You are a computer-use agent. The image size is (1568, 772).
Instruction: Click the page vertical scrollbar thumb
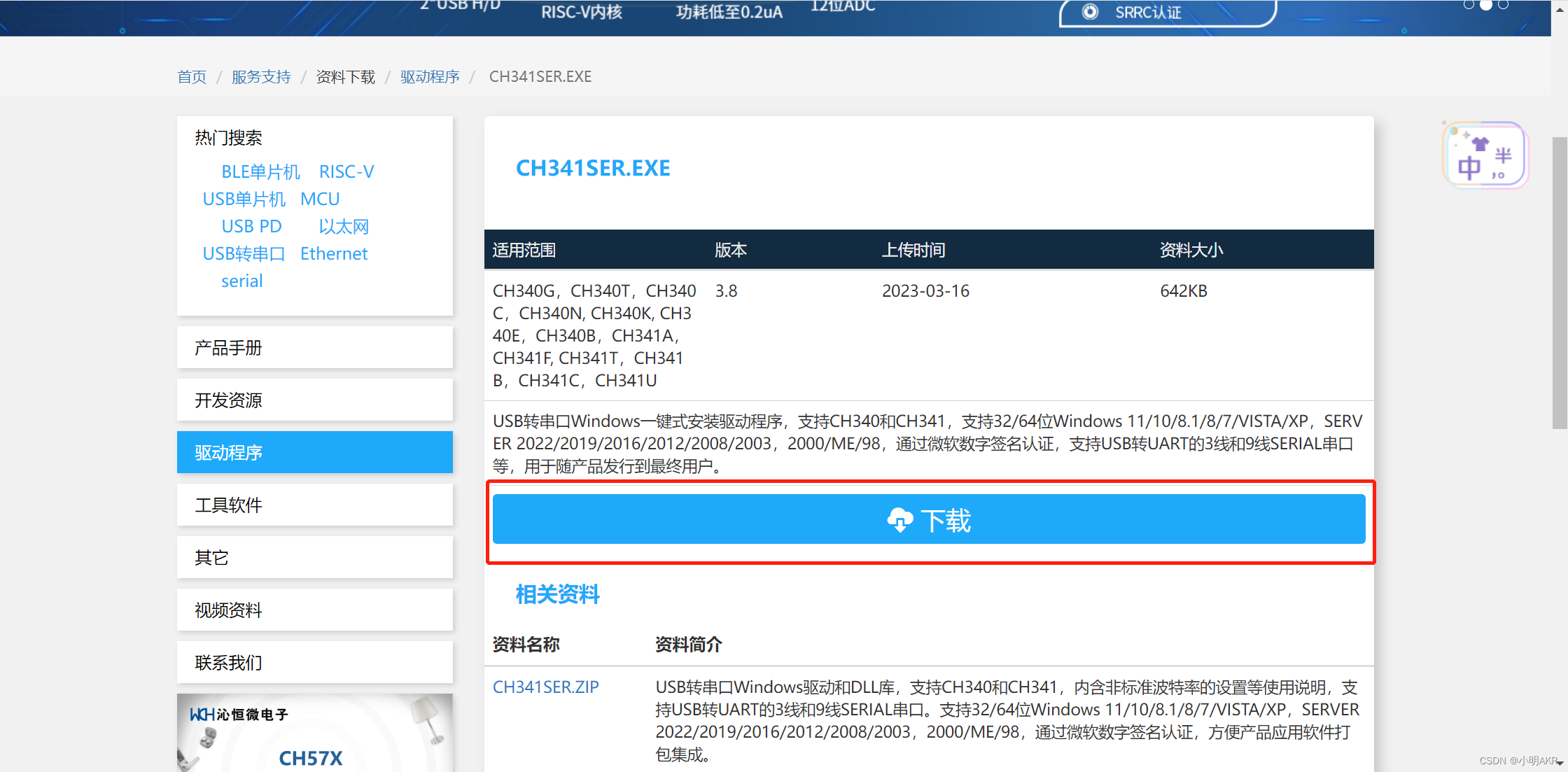pos(1560,283)
